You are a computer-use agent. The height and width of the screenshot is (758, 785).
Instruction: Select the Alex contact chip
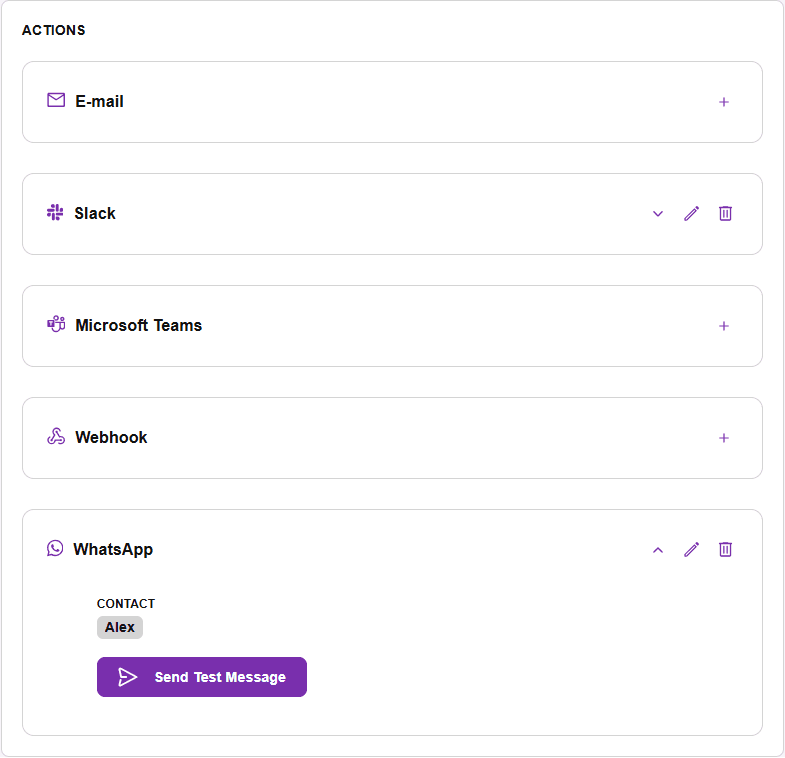[120, 627]
